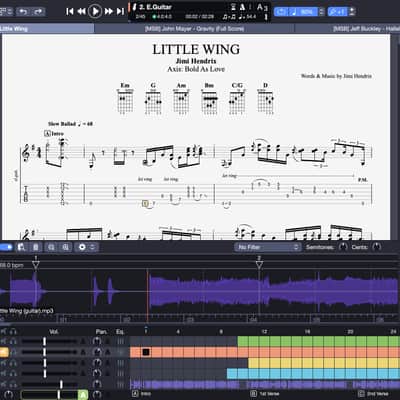Image resolution: width=400 pixels, height=400 pixels.
Task: Select sync point marker 2 above the waveform
Action: click(x=259, y=263)
